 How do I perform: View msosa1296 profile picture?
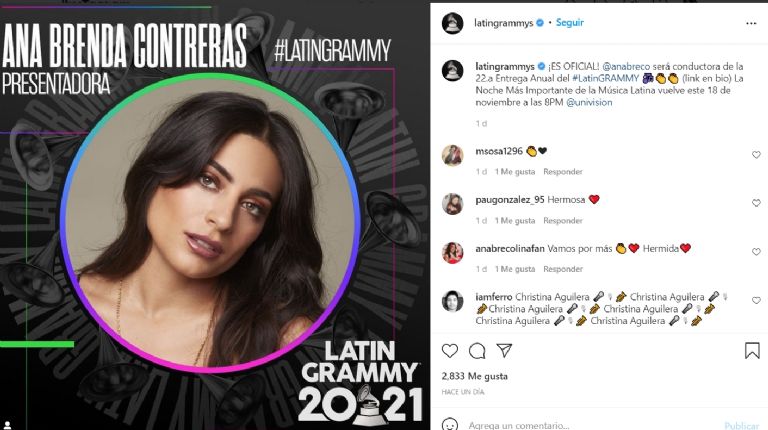(452, 156)
